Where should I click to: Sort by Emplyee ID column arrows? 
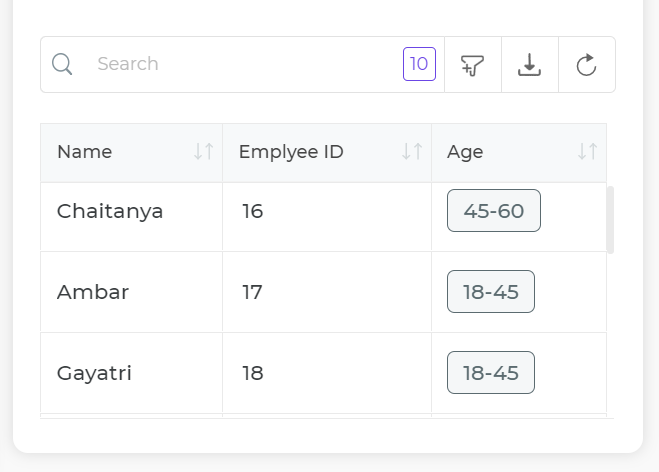pos(412,152)
